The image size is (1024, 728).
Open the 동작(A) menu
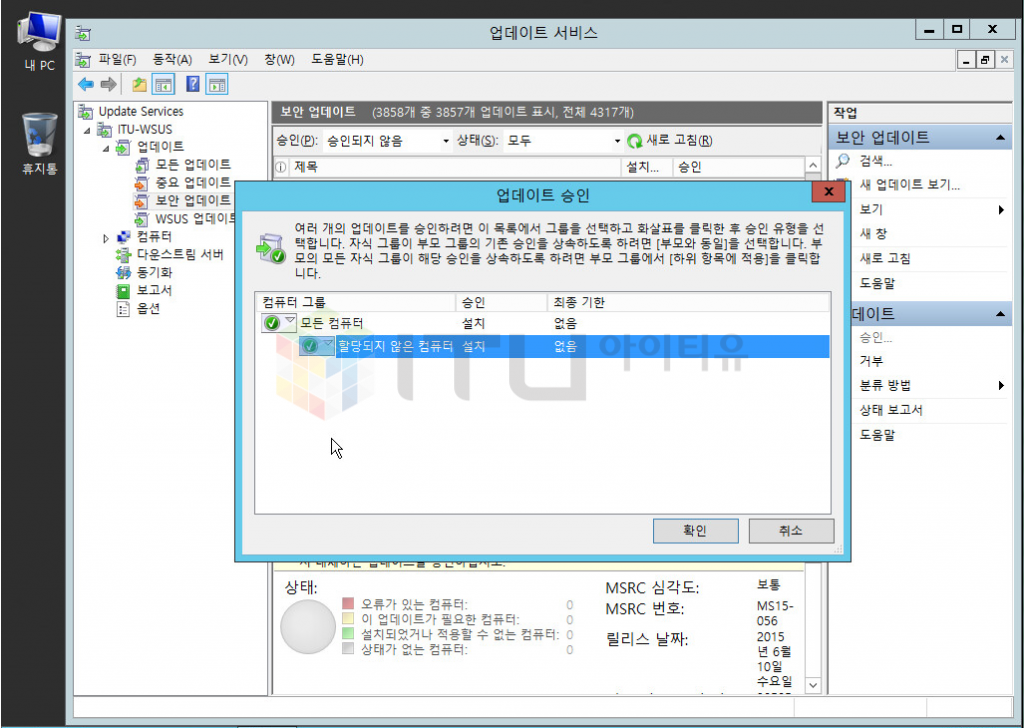(x=172, y=60)
